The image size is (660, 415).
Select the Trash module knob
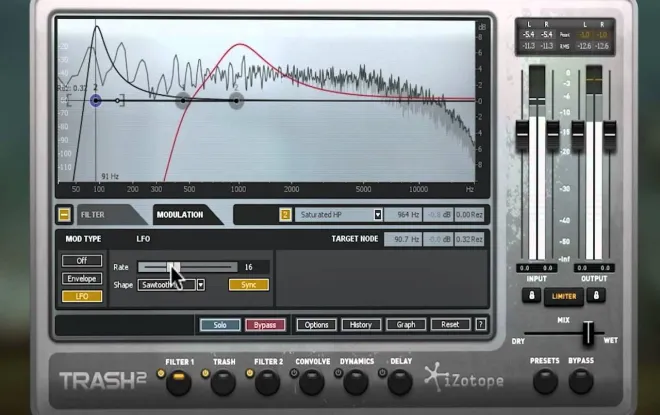pos(223,383)
